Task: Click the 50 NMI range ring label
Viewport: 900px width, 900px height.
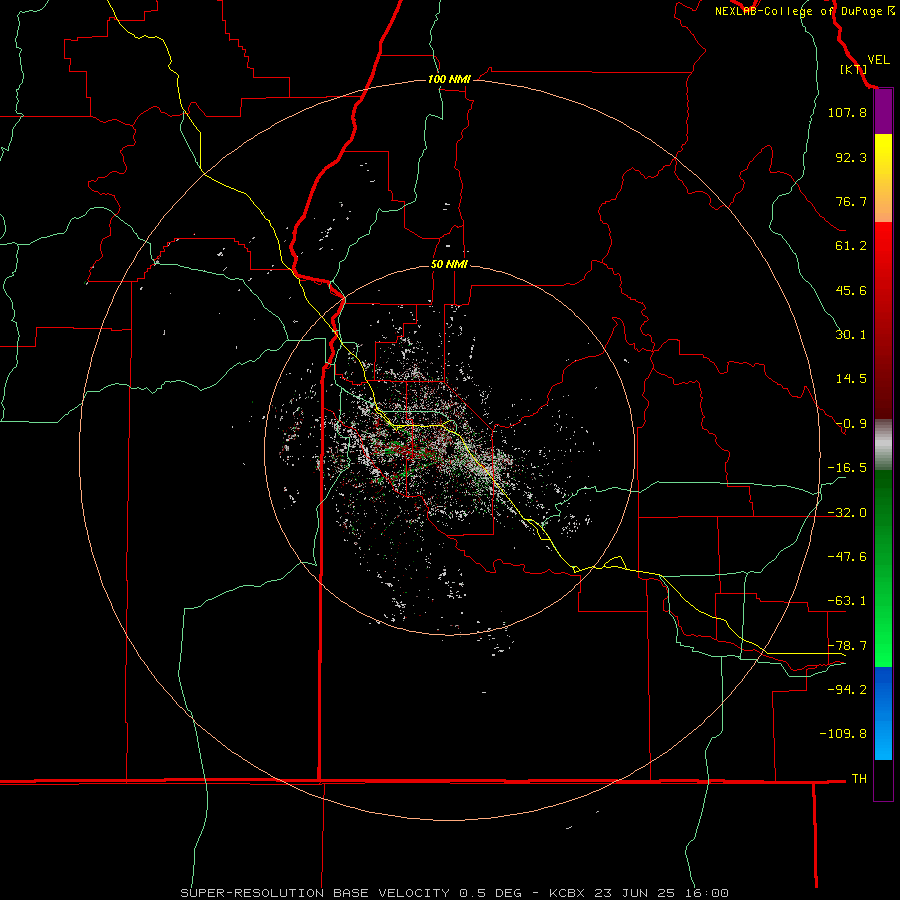Action: click(x=449, y=264)
